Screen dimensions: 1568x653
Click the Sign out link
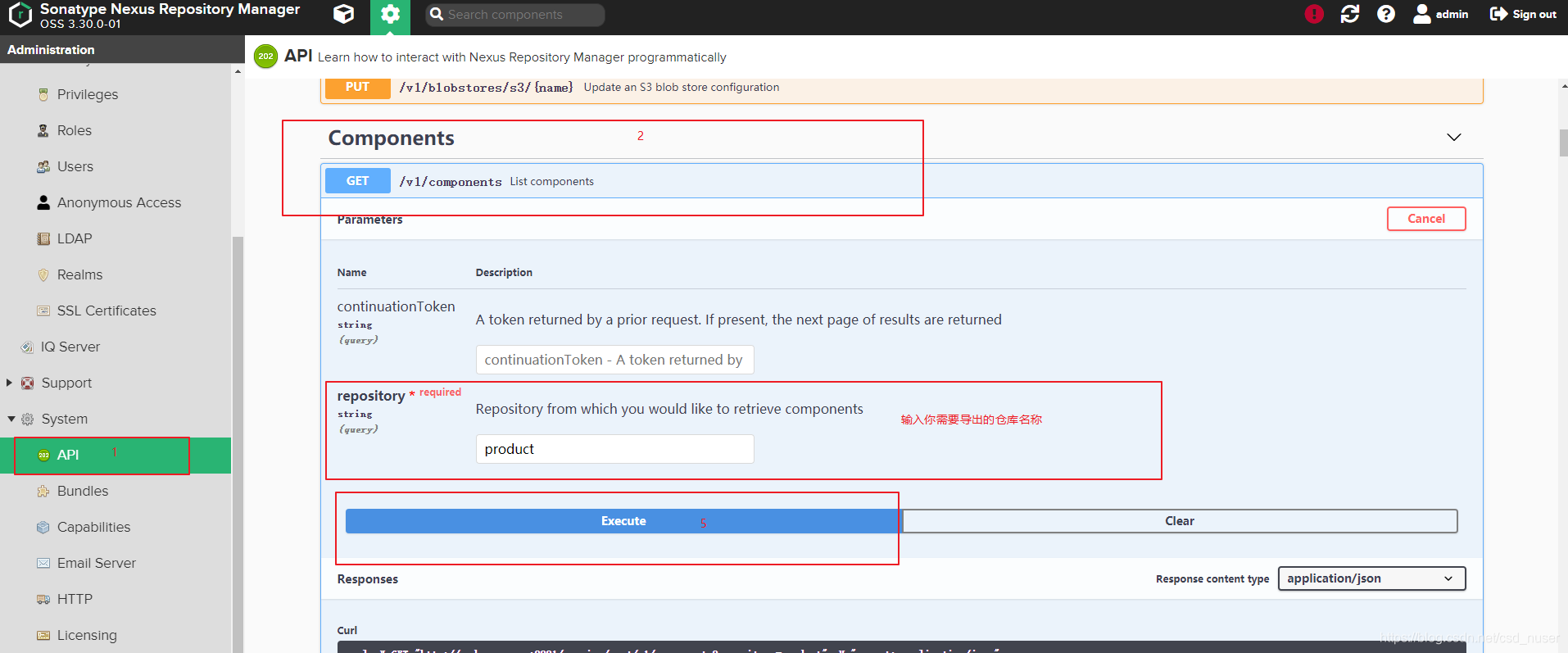tap(1534, 14)
